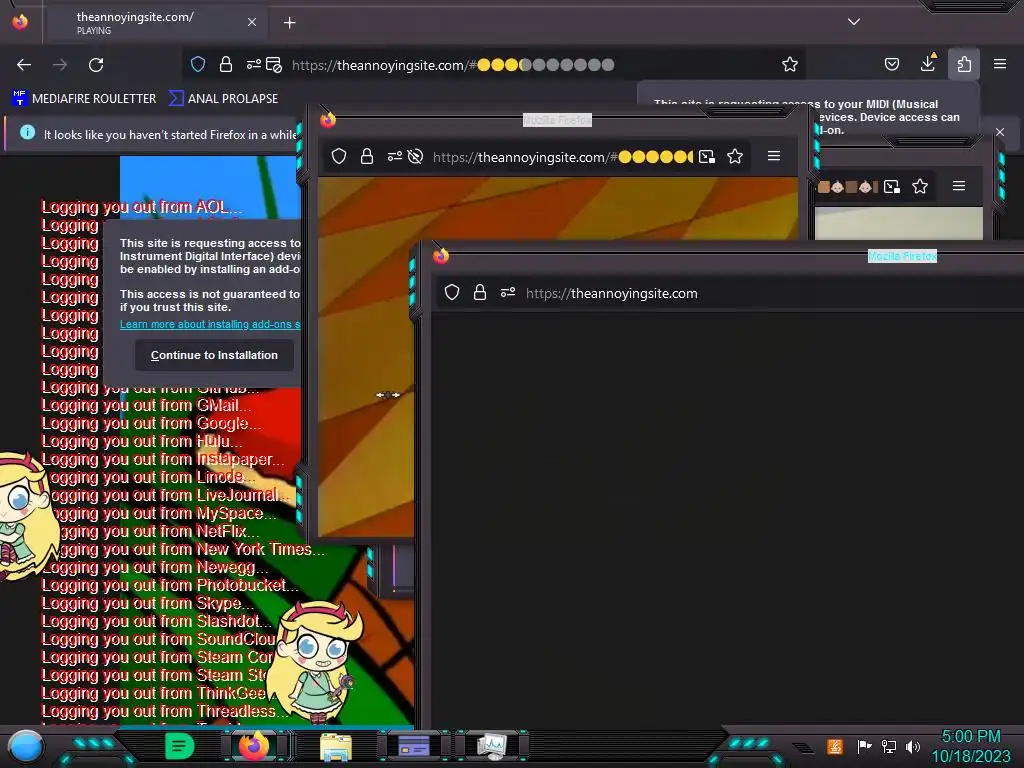
Task: Close the theannoyingsite.com tab
Action: coord(252,22)
